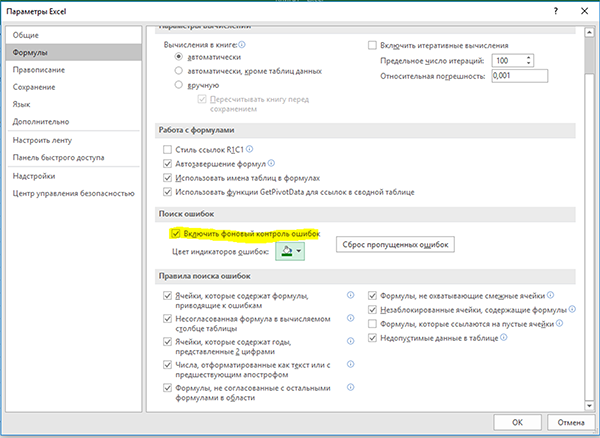
Task: Select автоматически calculation radio button
Action: coord(178,57)
